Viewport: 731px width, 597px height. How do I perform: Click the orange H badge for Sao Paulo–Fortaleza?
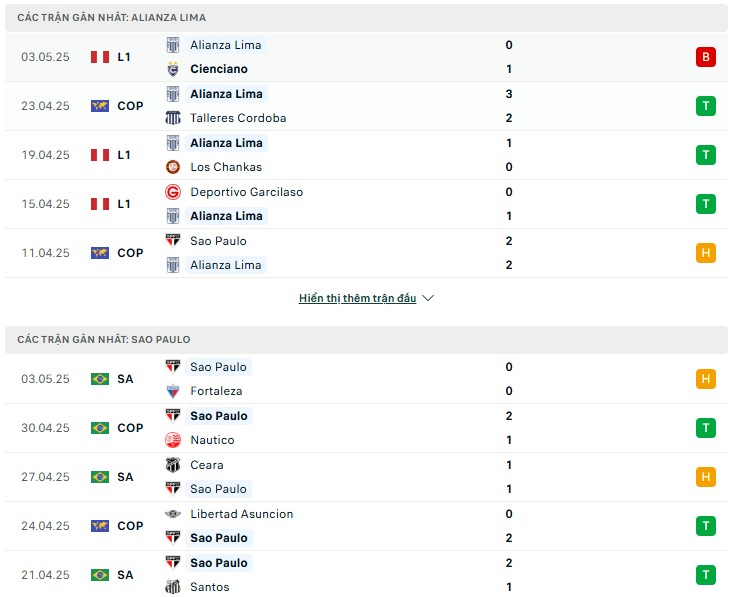point(705,379)
